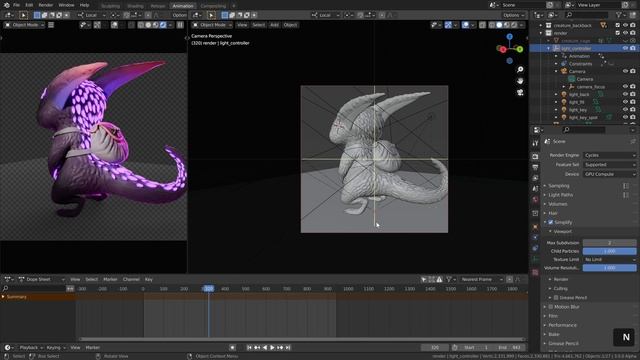This screenshot has width=640, height=360.
Task: Select the Camera object in outliner
Action: (x=577, y=71)
